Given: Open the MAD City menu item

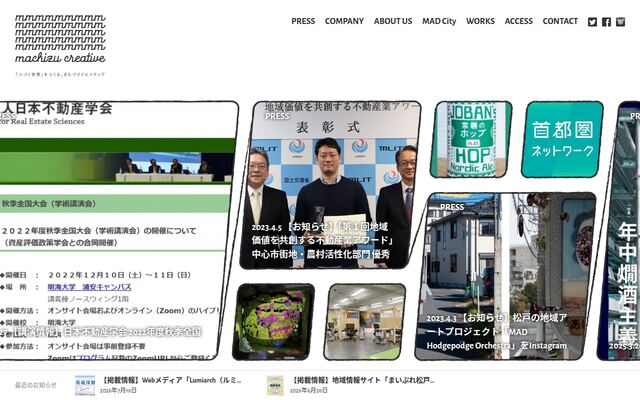Looking at the screenshot, I should 439,21.
